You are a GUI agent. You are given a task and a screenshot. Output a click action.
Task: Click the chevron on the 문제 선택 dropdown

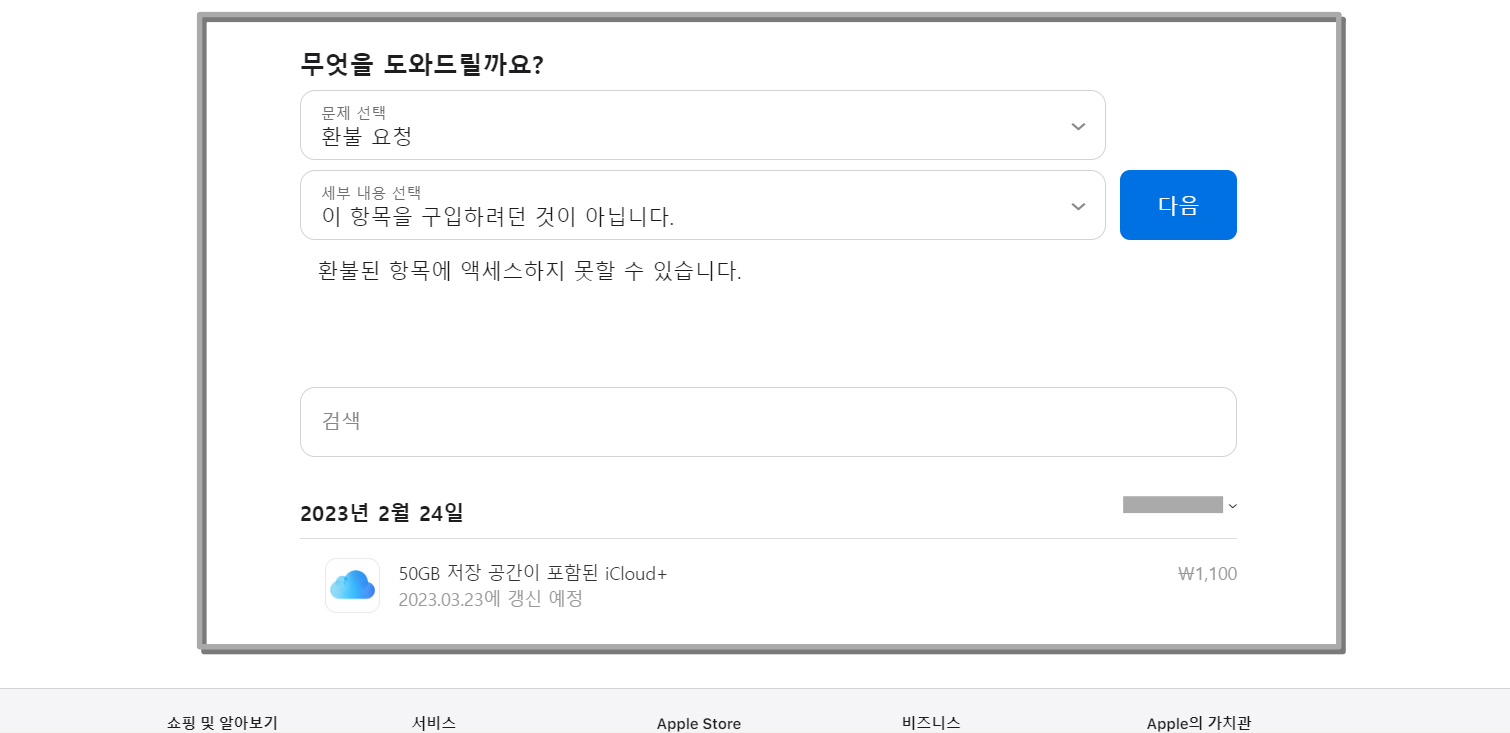point(1078,126)
